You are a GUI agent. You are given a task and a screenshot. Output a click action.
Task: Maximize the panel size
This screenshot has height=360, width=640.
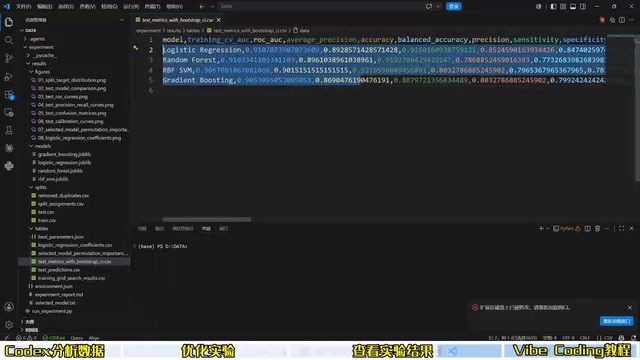621,229
